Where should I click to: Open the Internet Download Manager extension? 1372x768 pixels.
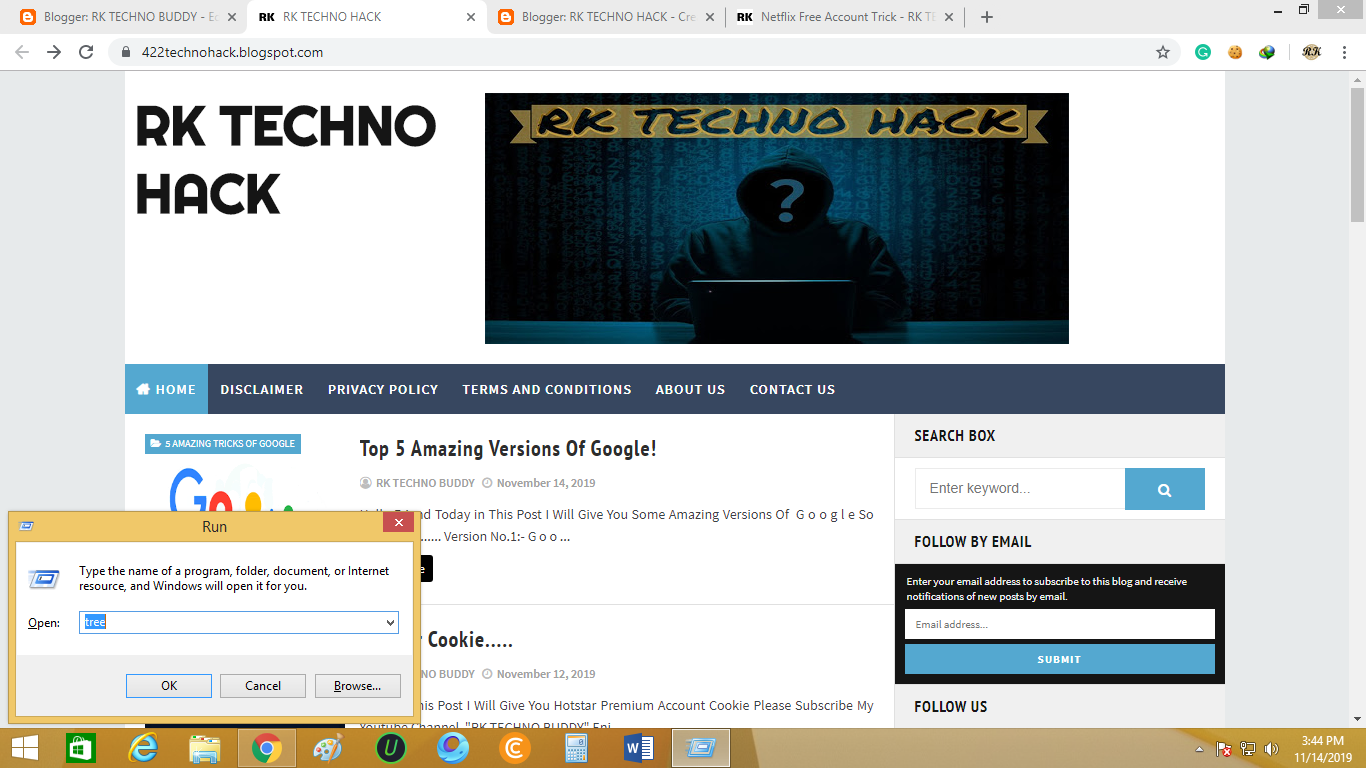1267,52
